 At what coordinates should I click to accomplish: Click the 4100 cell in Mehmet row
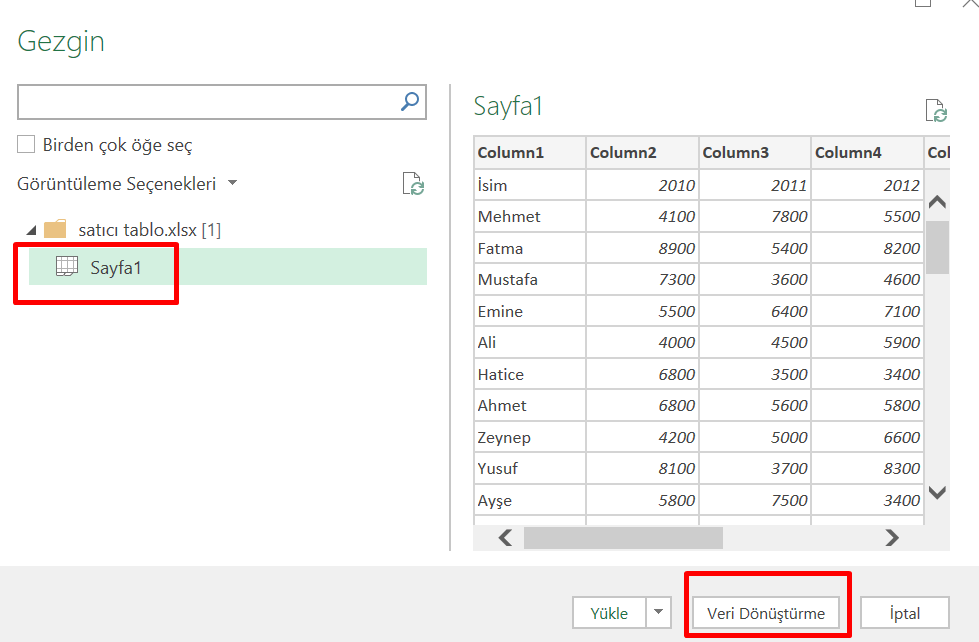pyautogui.click(x=642, y=216)
